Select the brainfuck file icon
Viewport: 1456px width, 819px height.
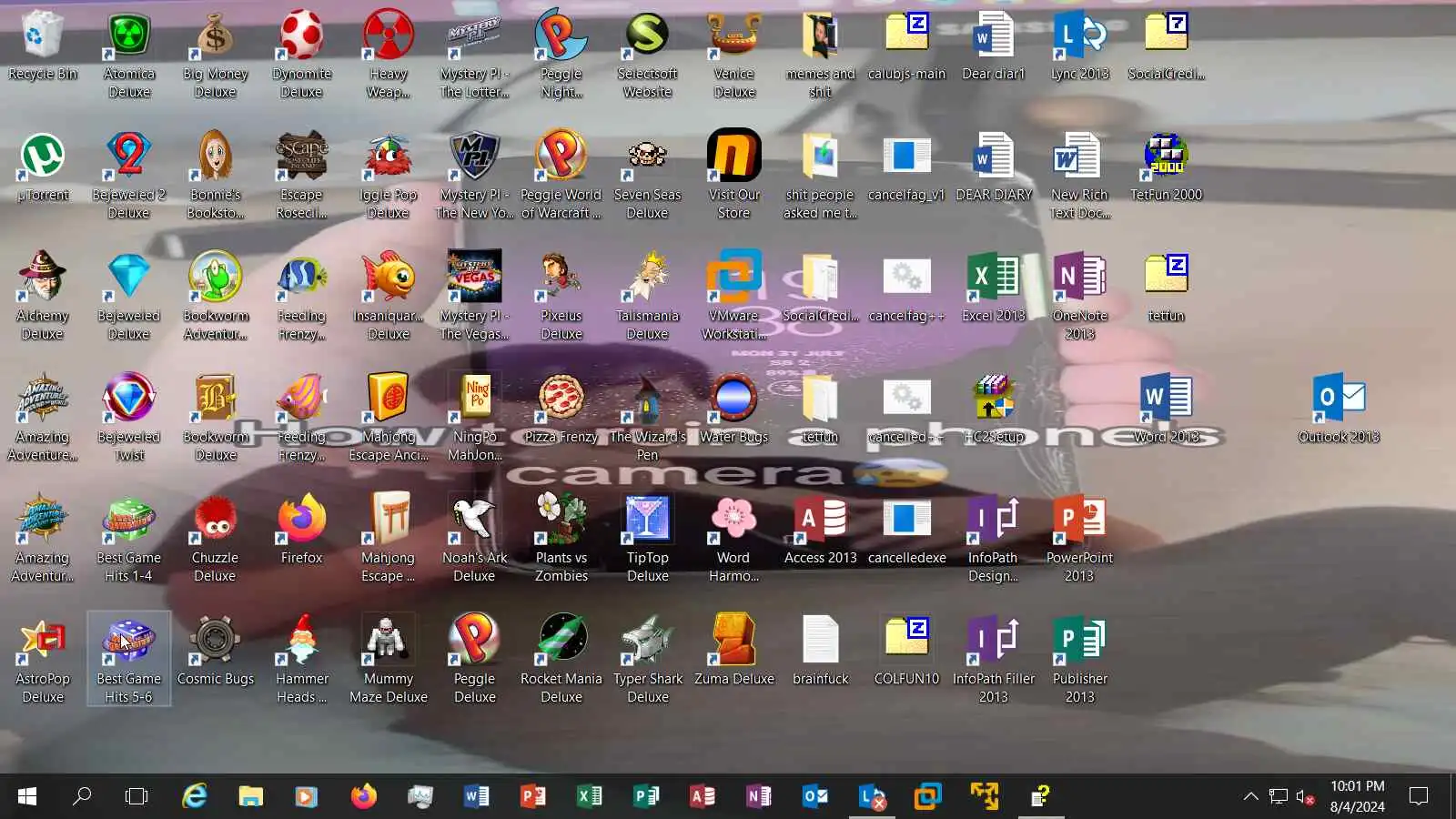tap(821, 651)
